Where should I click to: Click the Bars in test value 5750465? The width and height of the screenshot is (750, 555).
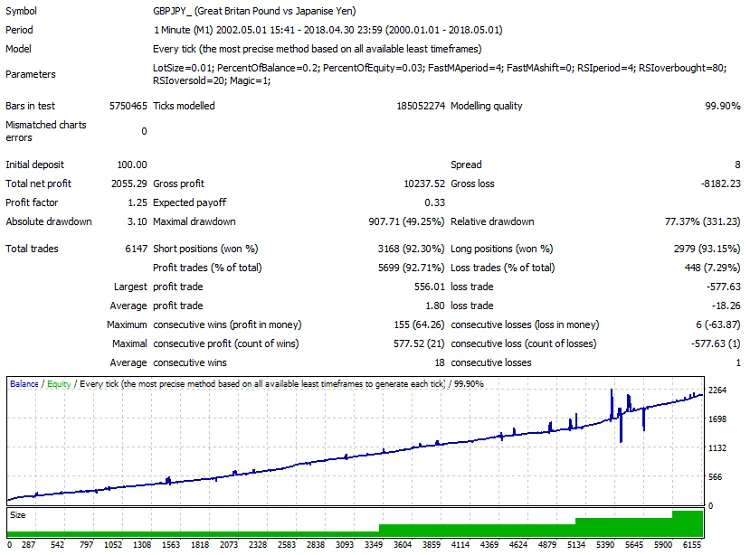pyautogui.click(x=127, y=106)
